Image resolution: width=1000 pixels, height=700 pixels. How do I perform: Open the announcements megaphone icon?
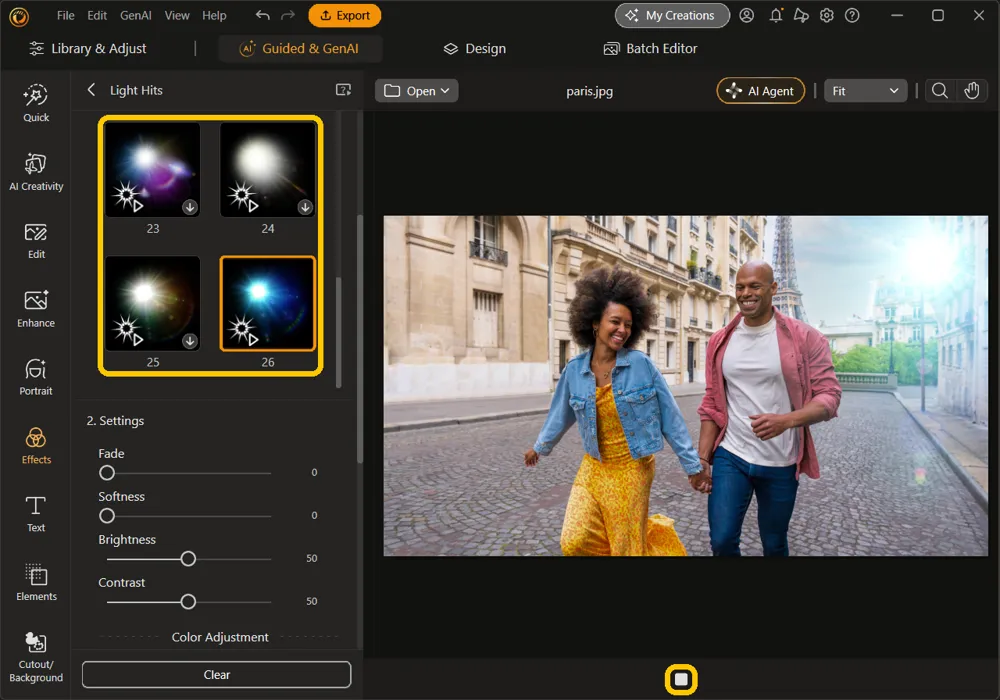[801, 15]
